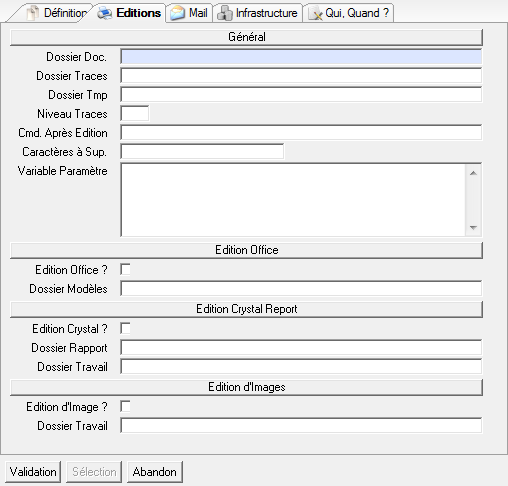Collapse the Général section header
Viewport: 508px width, 486px height.
point(246,37)
